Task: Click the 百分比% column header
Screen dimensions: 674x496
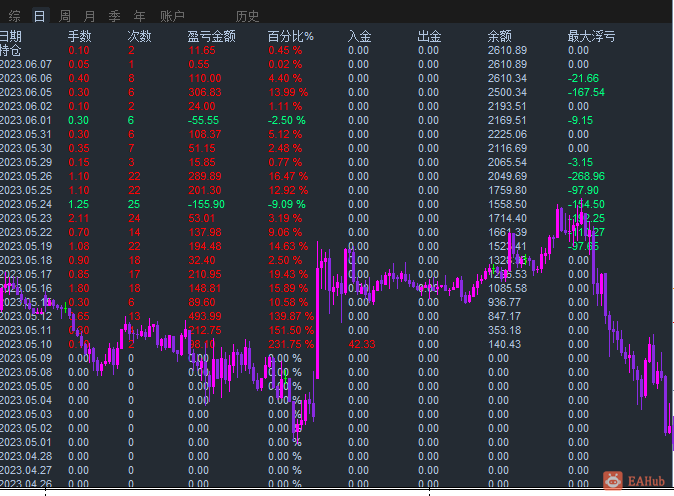Action: [290, 36]
